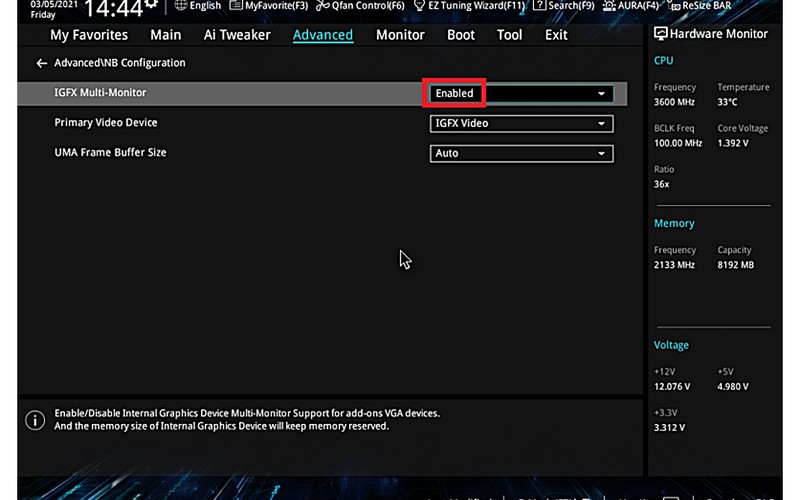Click the arrow on the Enabled dropdown
The height and width of the screenshot is (500, 800).
pos(602,93)
